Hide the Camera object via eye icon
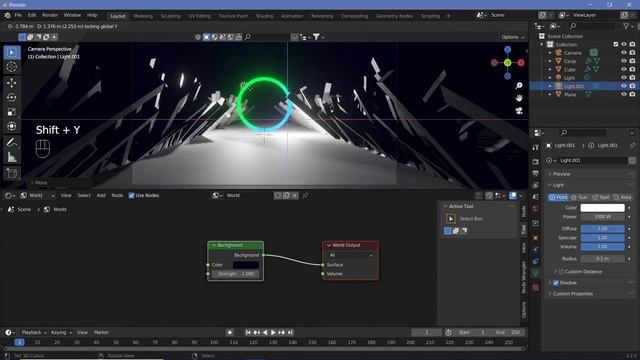The height and width of the screenshot is (360, 640). [x=624, y=53]
